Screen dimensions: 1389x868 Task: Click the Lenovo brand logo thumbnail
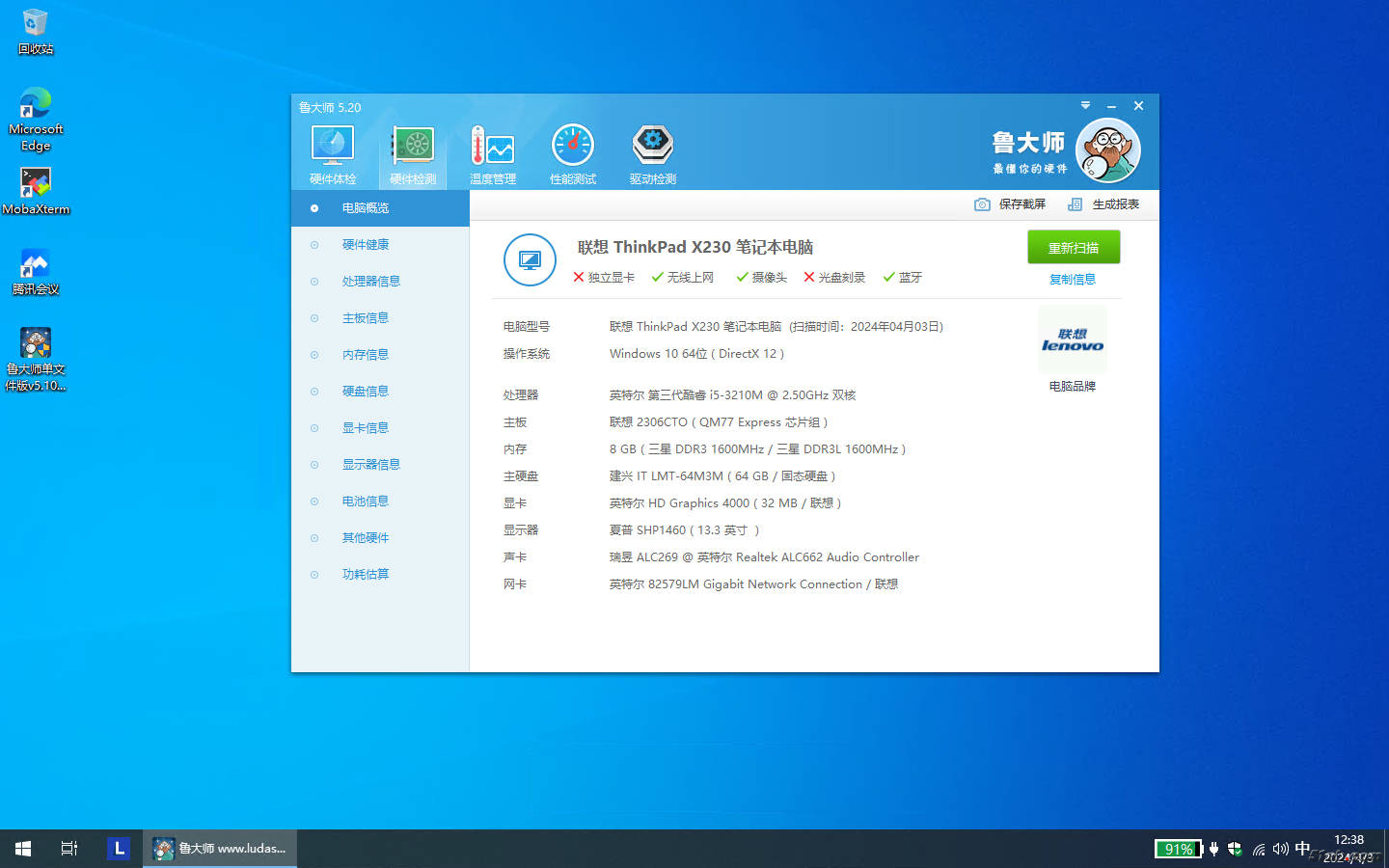point(1072,340)
